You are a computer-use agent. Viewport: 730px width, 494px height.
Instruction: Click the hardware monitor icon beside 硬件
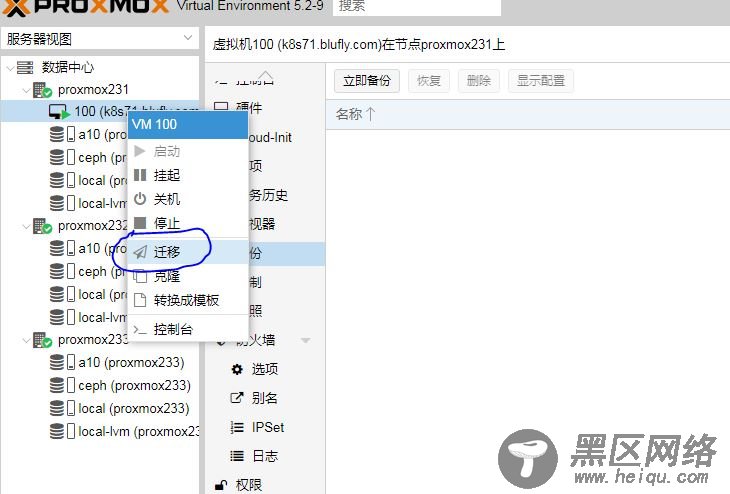click(x=221, y=108)
